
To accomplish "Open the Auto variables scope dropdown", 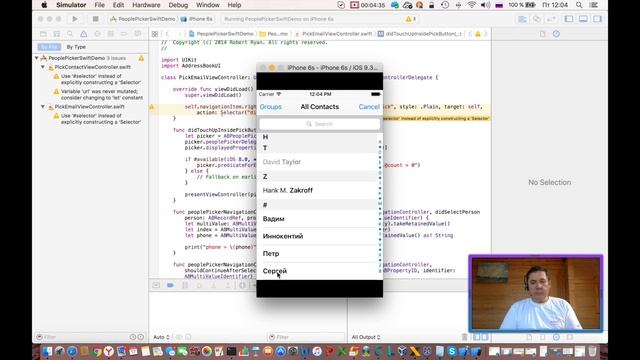I will 161,337.
